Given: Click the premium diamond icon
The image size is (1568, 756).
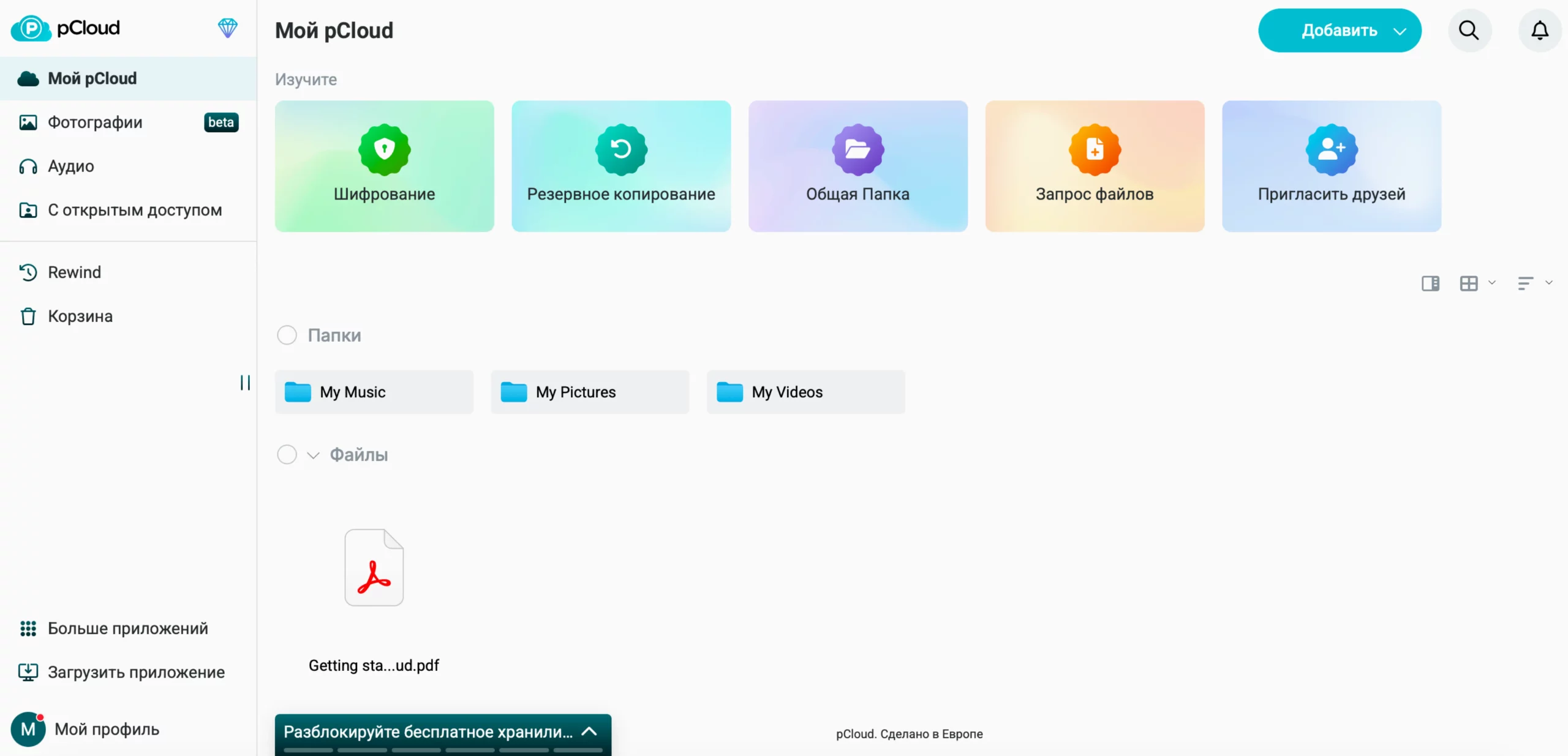Looking at the screenshot, I should pos(227,28).
